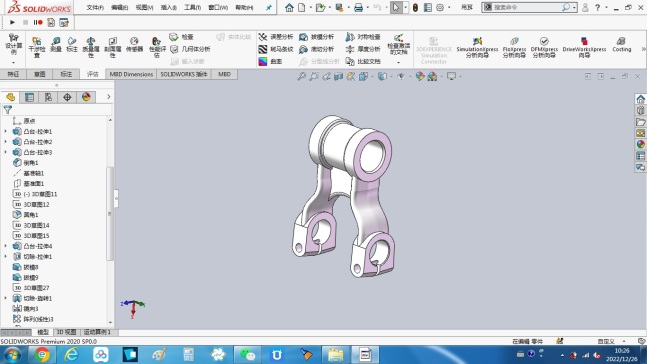This screenshot has height=364, width=647.
Task: Select the DimXpertManager crosshair tab
Action: 67,97
